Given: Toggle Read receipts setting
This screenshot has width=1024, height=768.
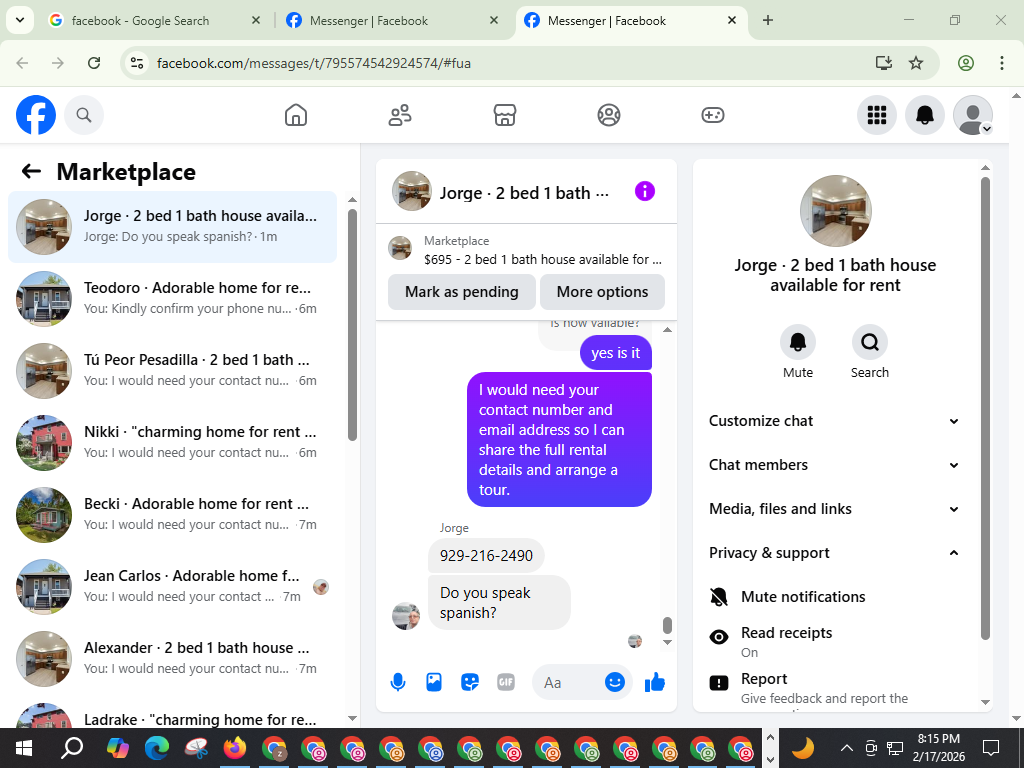Looking at the screenshot, I should 835,641.
